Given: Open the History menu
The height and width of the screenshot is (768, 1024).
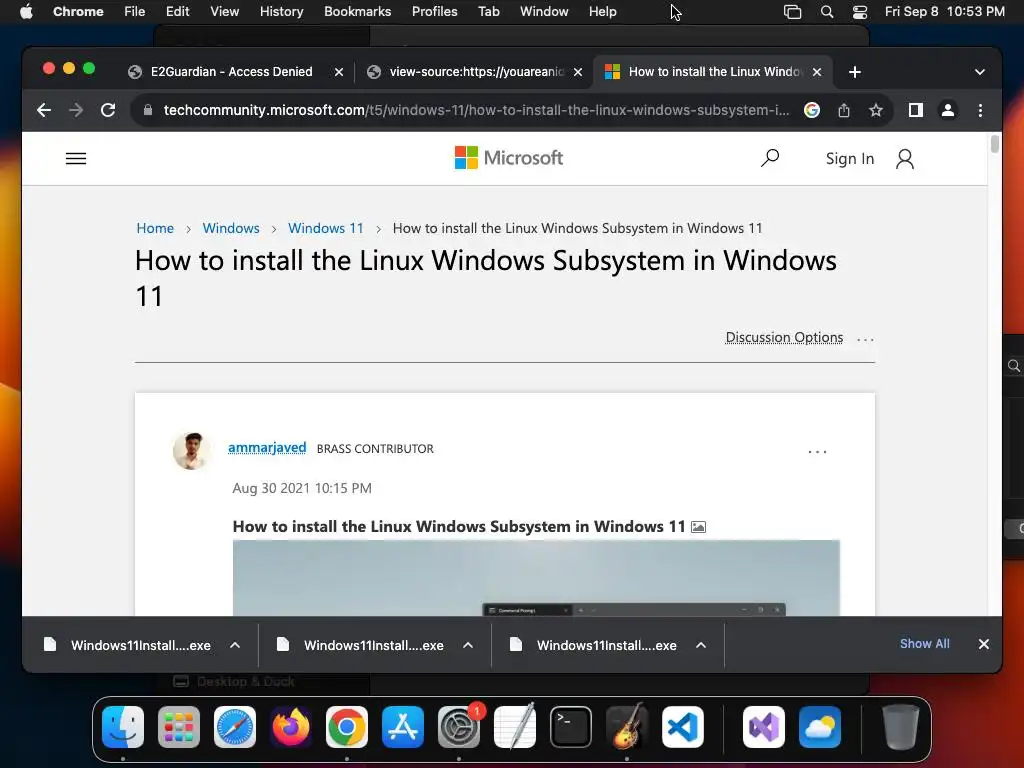Looking at the screenshot, I should point(281,12).
